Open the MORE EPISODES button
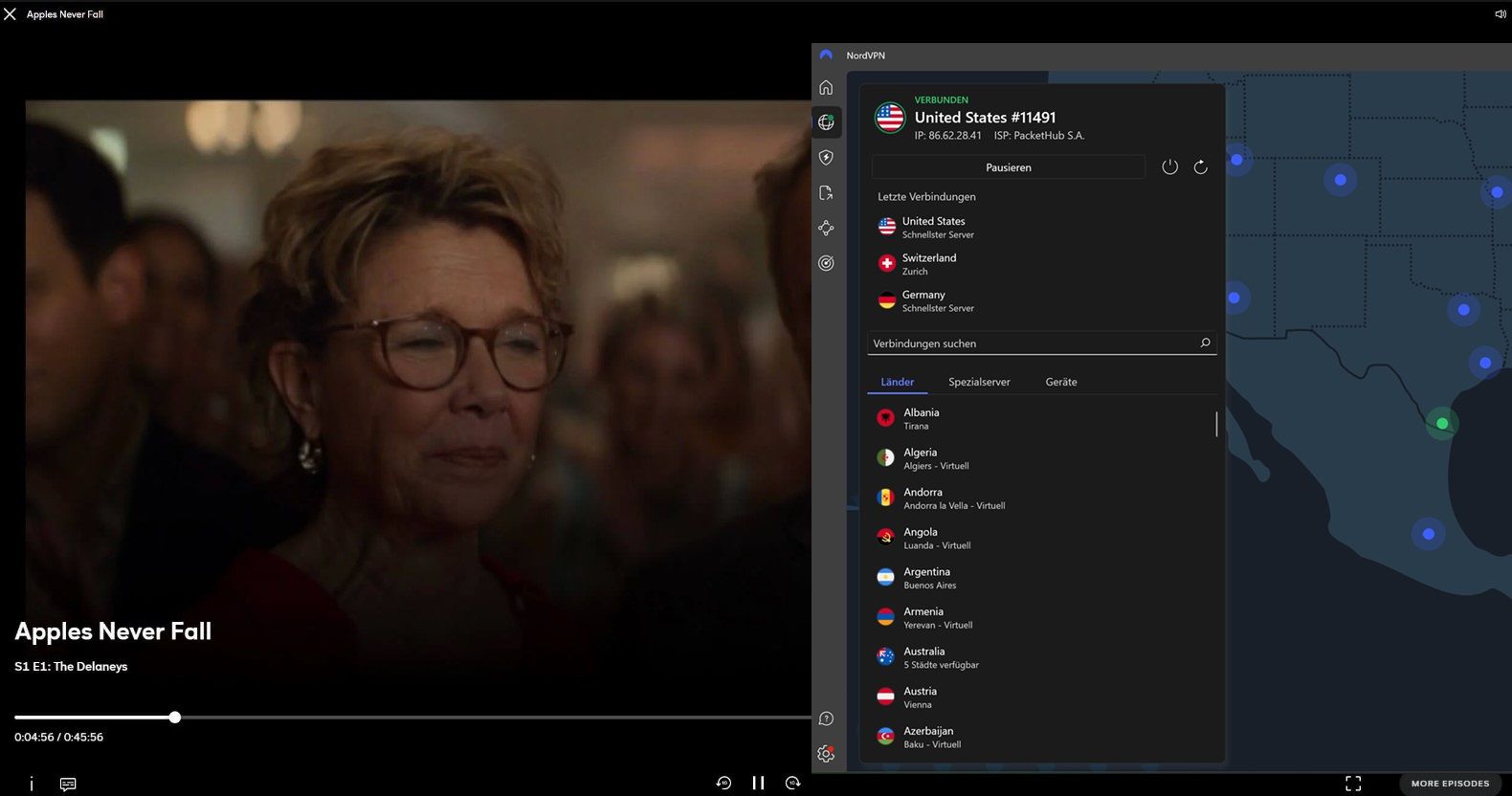 1450,784
